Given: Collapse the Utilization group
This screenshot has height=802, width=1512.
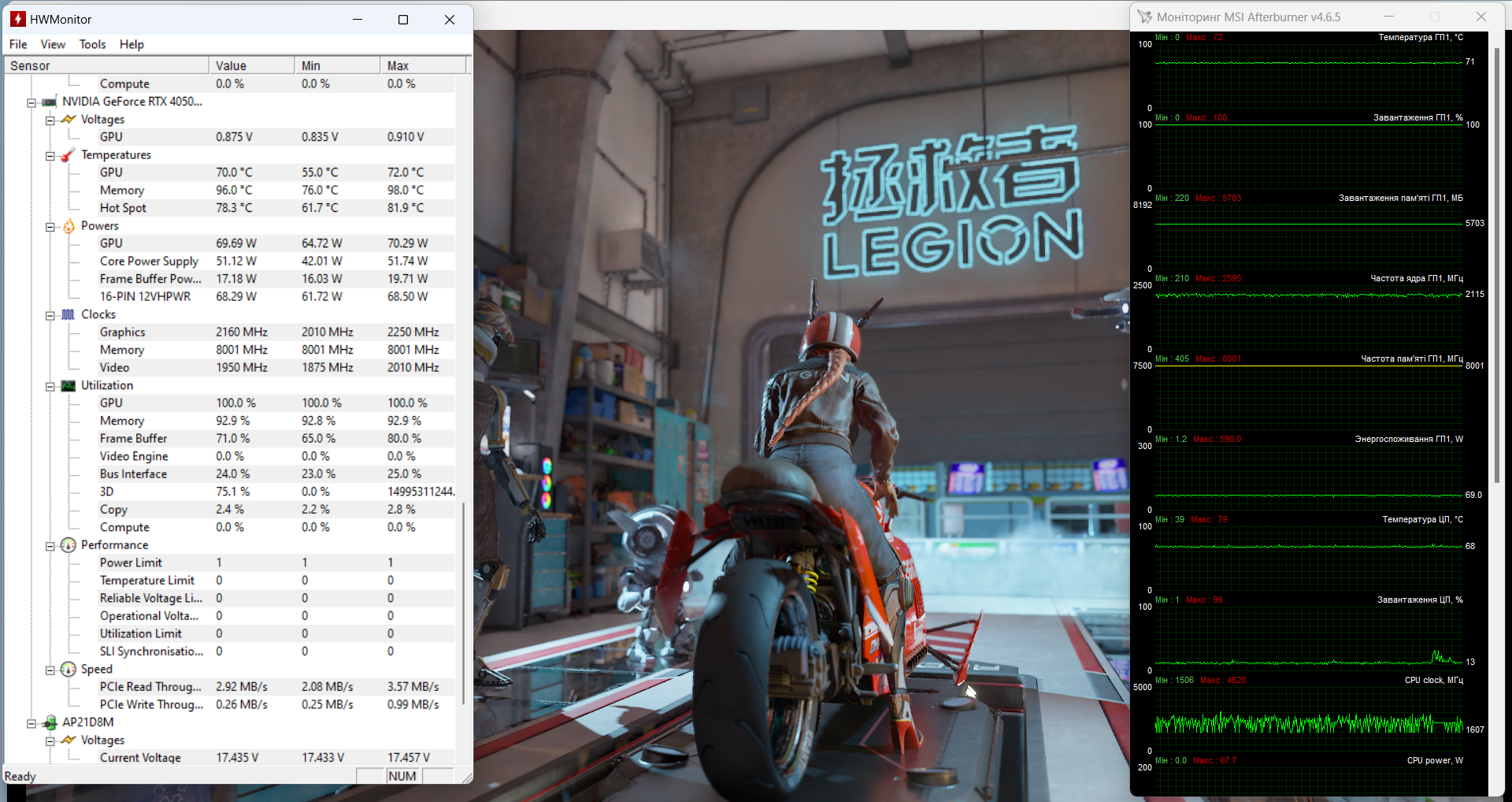Looking at the screenshot, I should [50, 386].
